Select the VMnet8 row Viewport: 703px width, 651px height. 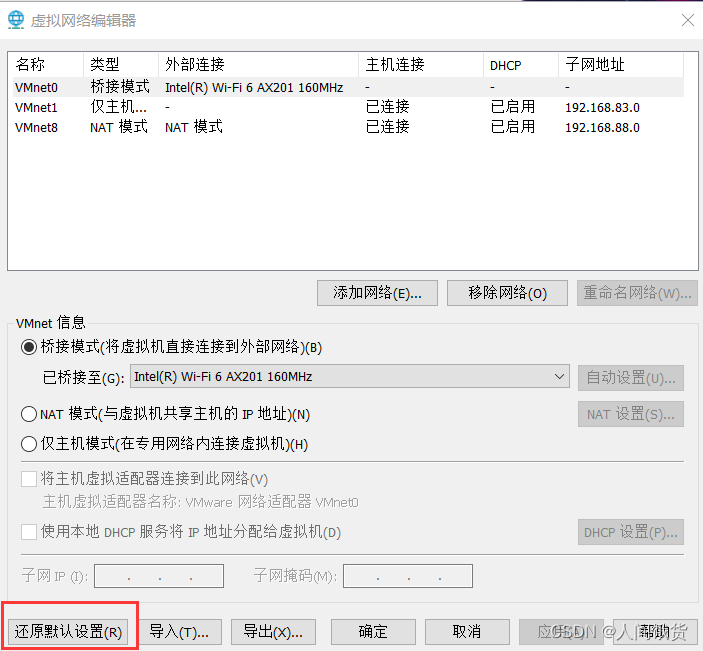click(x=348, y=127)
